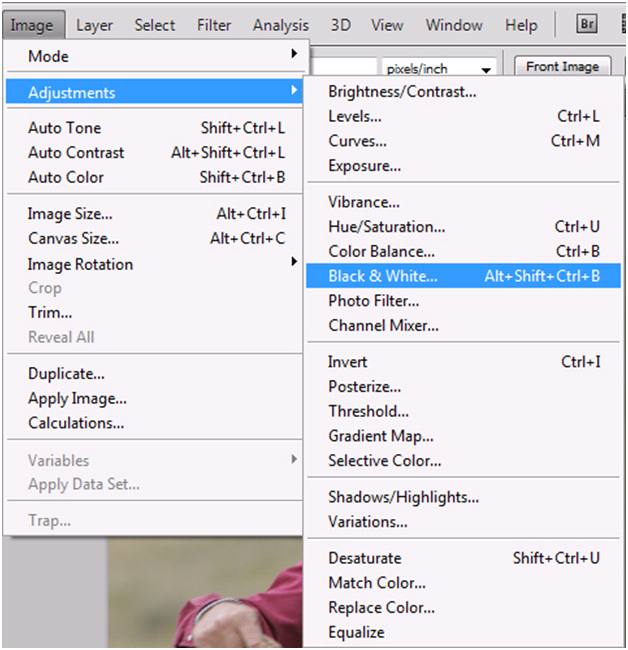Open the Analysis menu
The image size is (628, 650).
pos(281,25)
